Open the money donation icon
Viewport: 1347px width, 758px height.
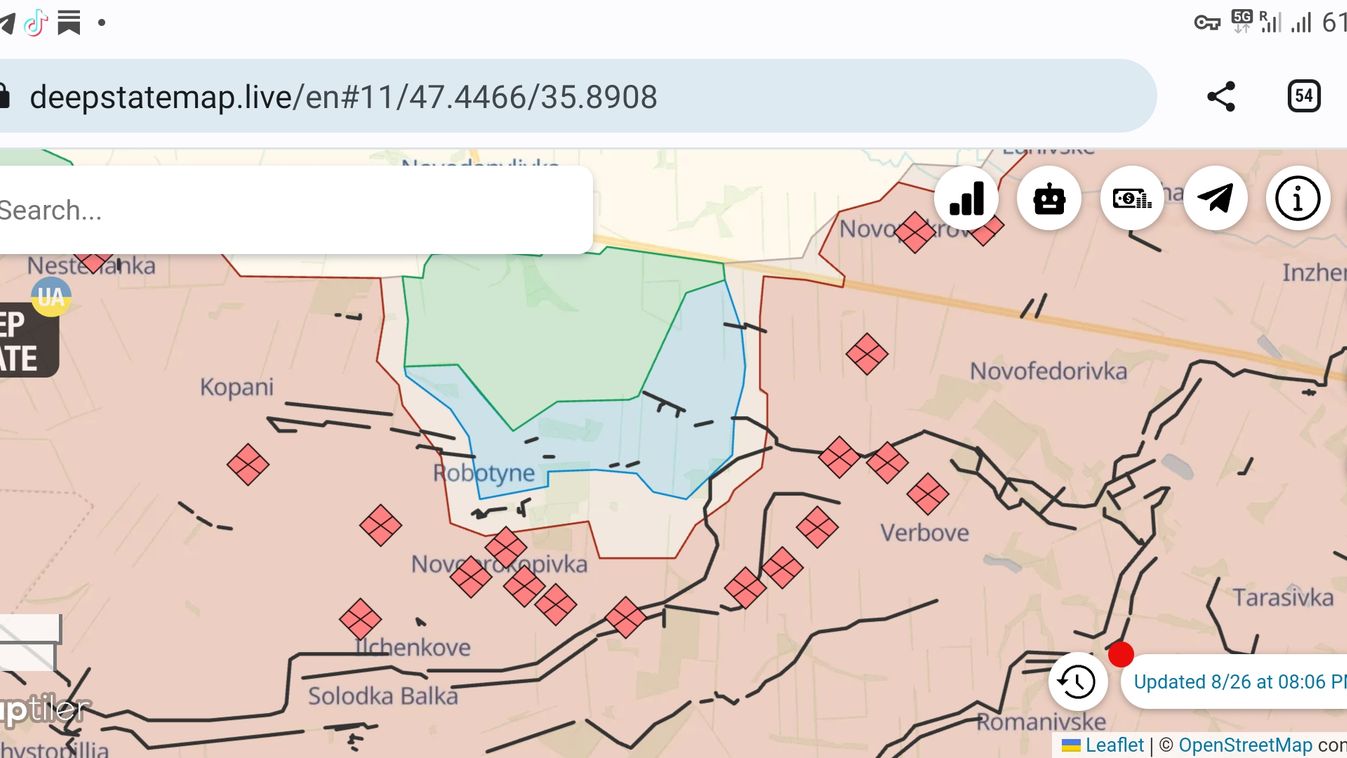pyautogui.click(x=1132, y=199)
